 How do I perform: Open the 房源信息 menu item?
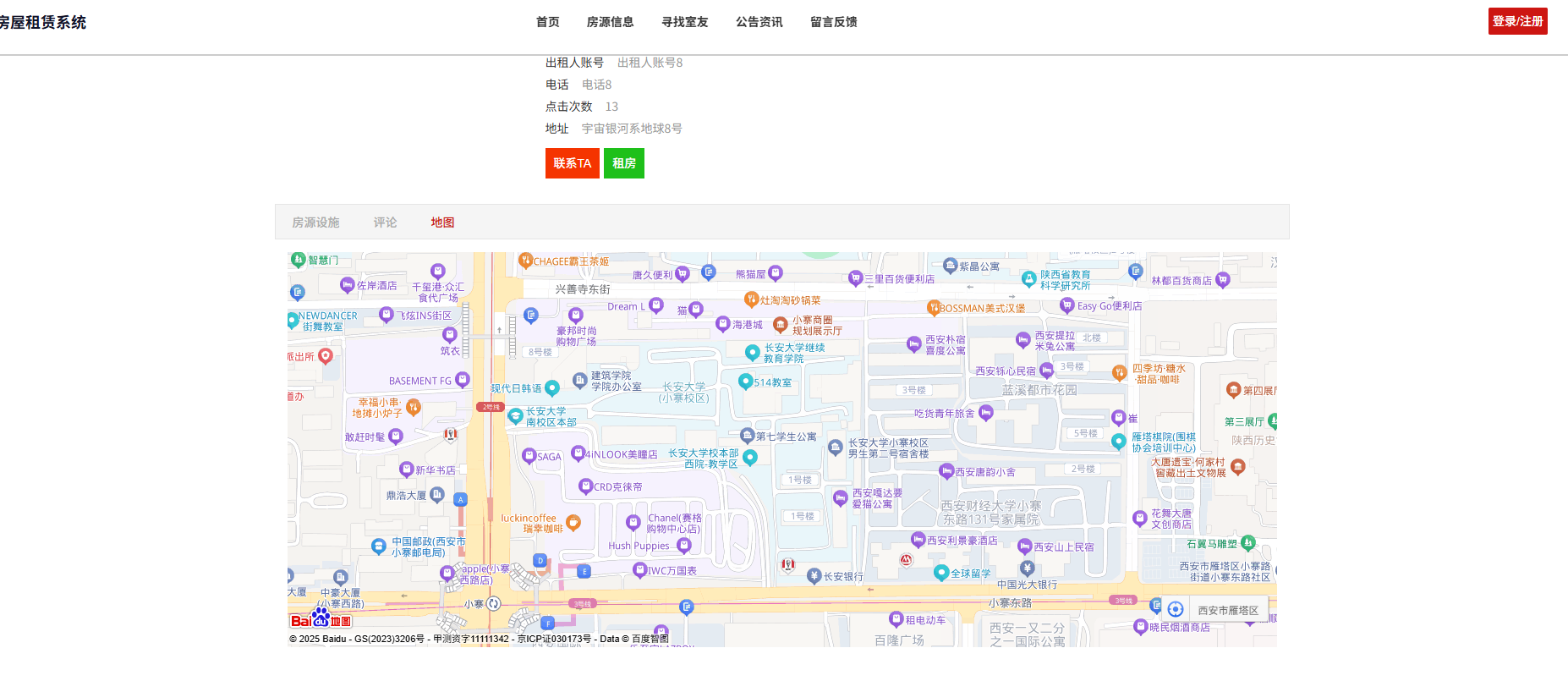(610, 22)
